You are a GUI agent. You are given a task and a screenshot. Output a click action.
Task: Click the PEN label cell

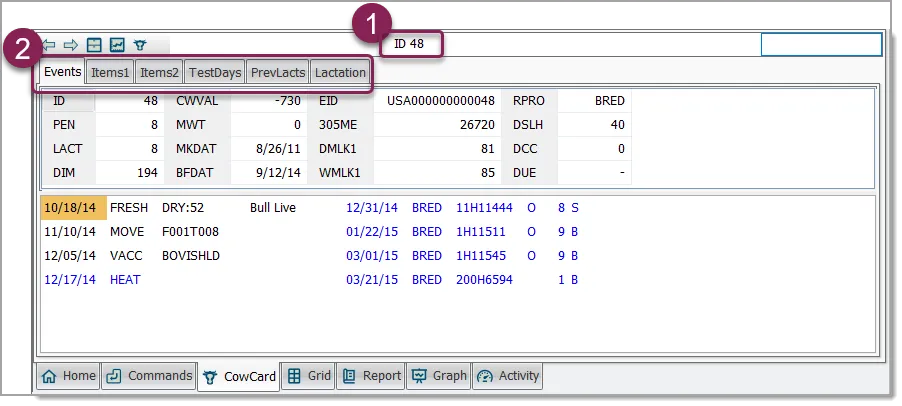point(69,125)
